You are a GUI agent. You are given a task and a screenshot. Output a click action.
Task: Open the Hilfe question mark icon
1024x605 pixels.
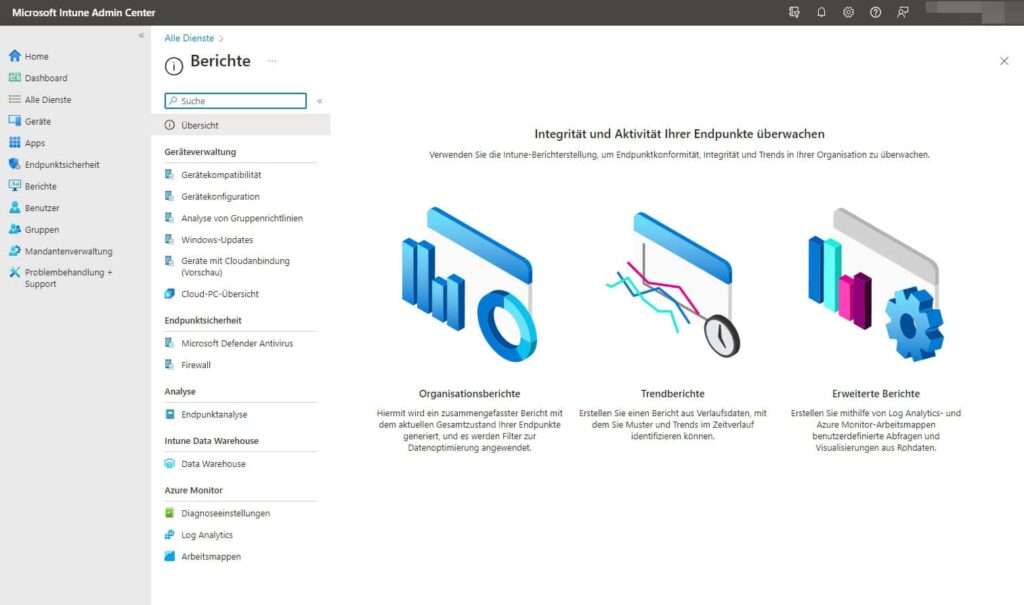(877, 12)
